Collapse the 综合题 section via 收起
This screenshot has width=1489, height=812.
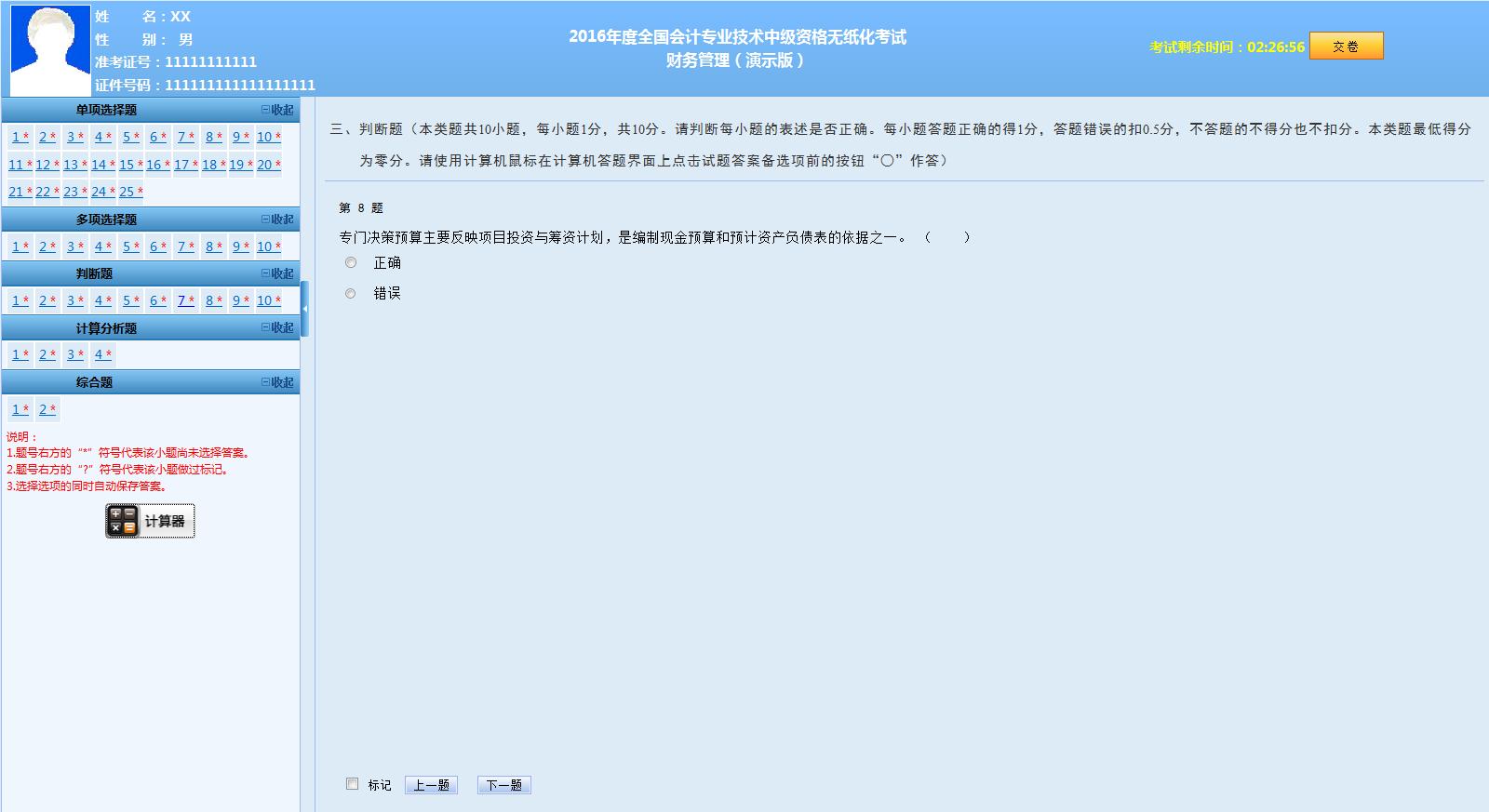click(277, 382)
